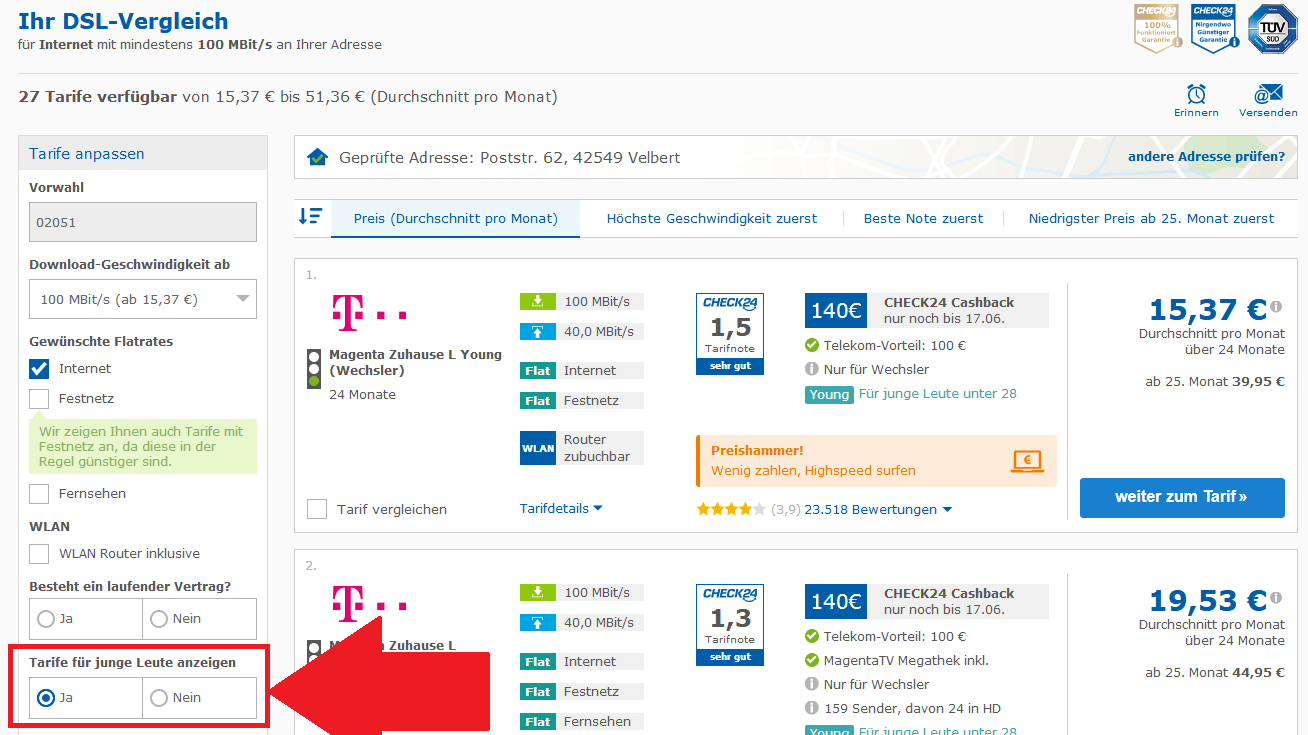
Task: Enable the Fernsehen checkbox
Action: point(39,493)
